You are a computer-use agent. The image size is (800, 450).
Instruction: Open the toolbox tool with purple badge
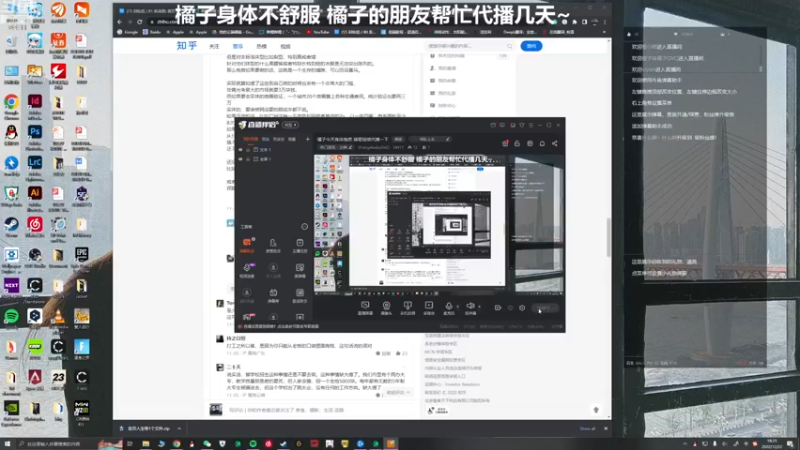pos(247,269)
